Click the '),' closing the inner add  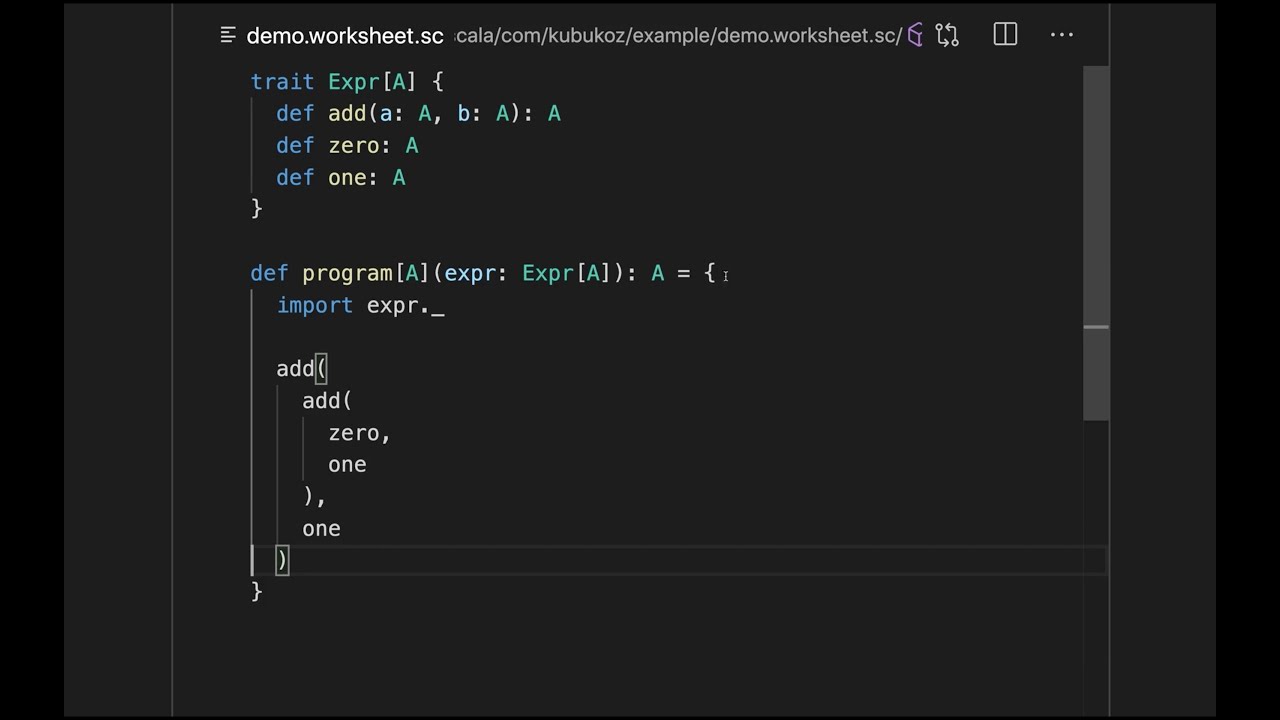[x=314, y=497]
